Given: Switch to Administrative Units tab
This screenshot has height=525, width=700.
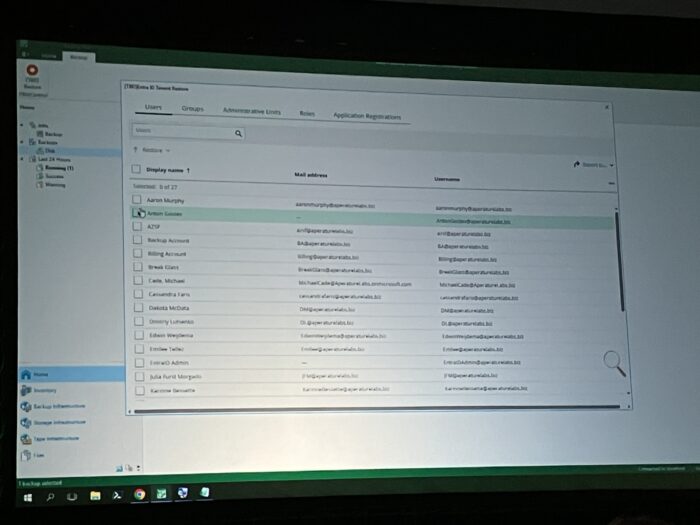Looking at the screenshot, I should (x=252, y=111).
